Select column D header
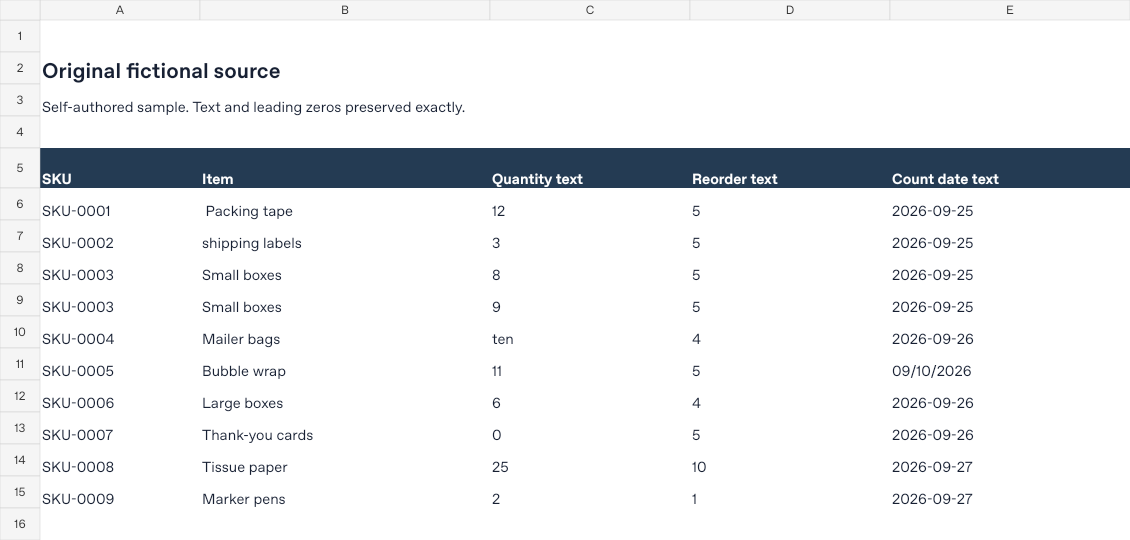 [x=790, y=10]
